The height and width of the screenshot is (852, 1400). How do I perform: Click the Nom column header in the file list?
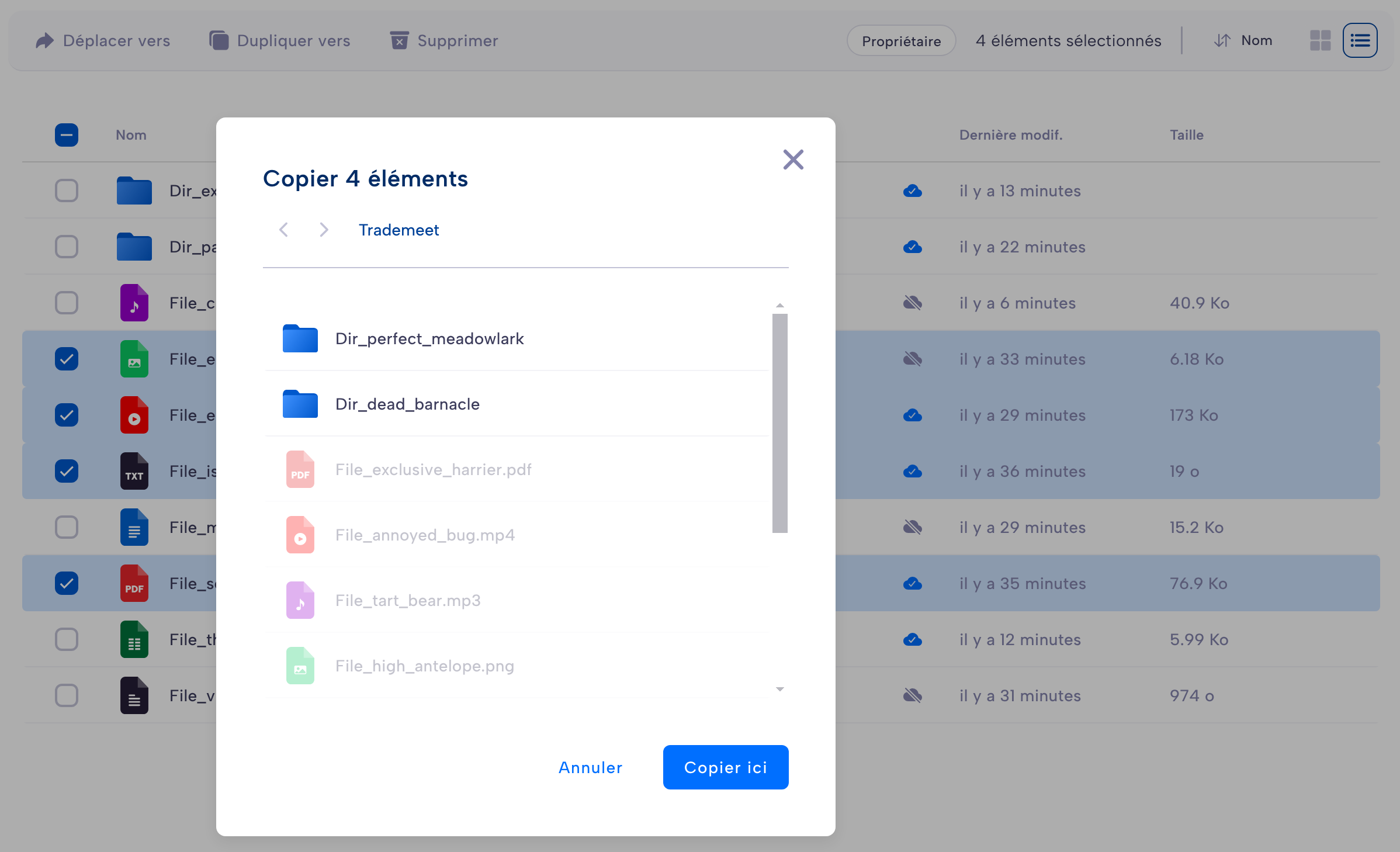[131, 135]
